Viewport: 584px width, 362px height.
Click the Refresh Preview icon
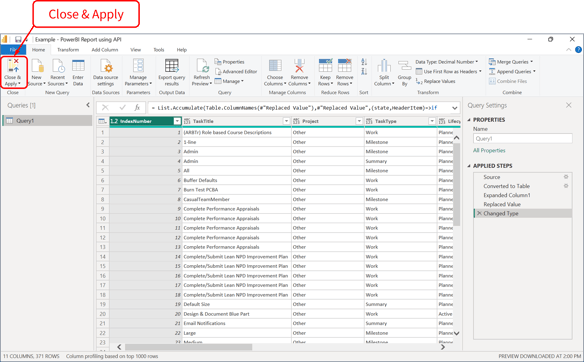point(202,66)
